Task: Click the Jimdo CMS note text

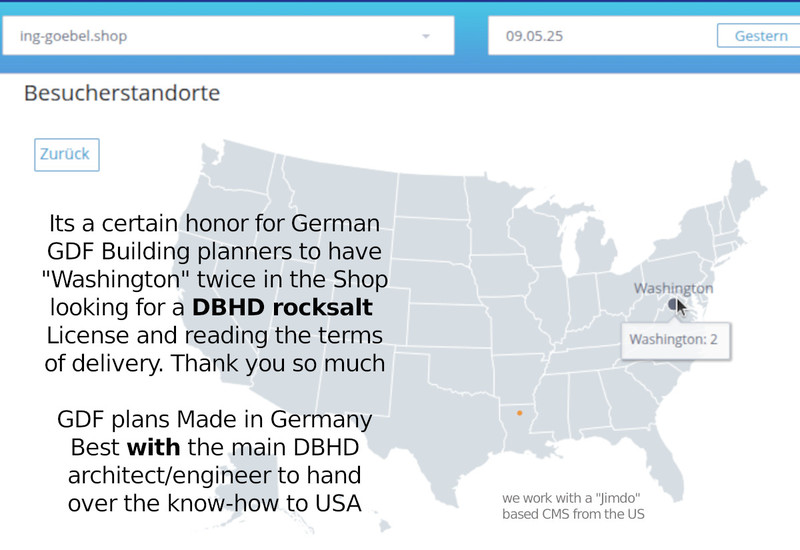Action: (574, 506)
